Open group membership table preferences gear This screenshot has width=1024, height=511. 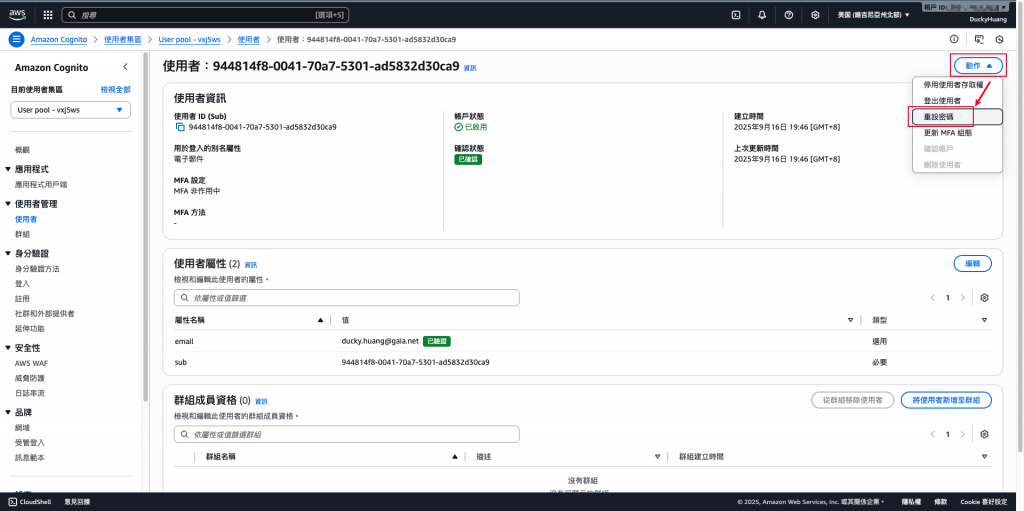(985, 435)
